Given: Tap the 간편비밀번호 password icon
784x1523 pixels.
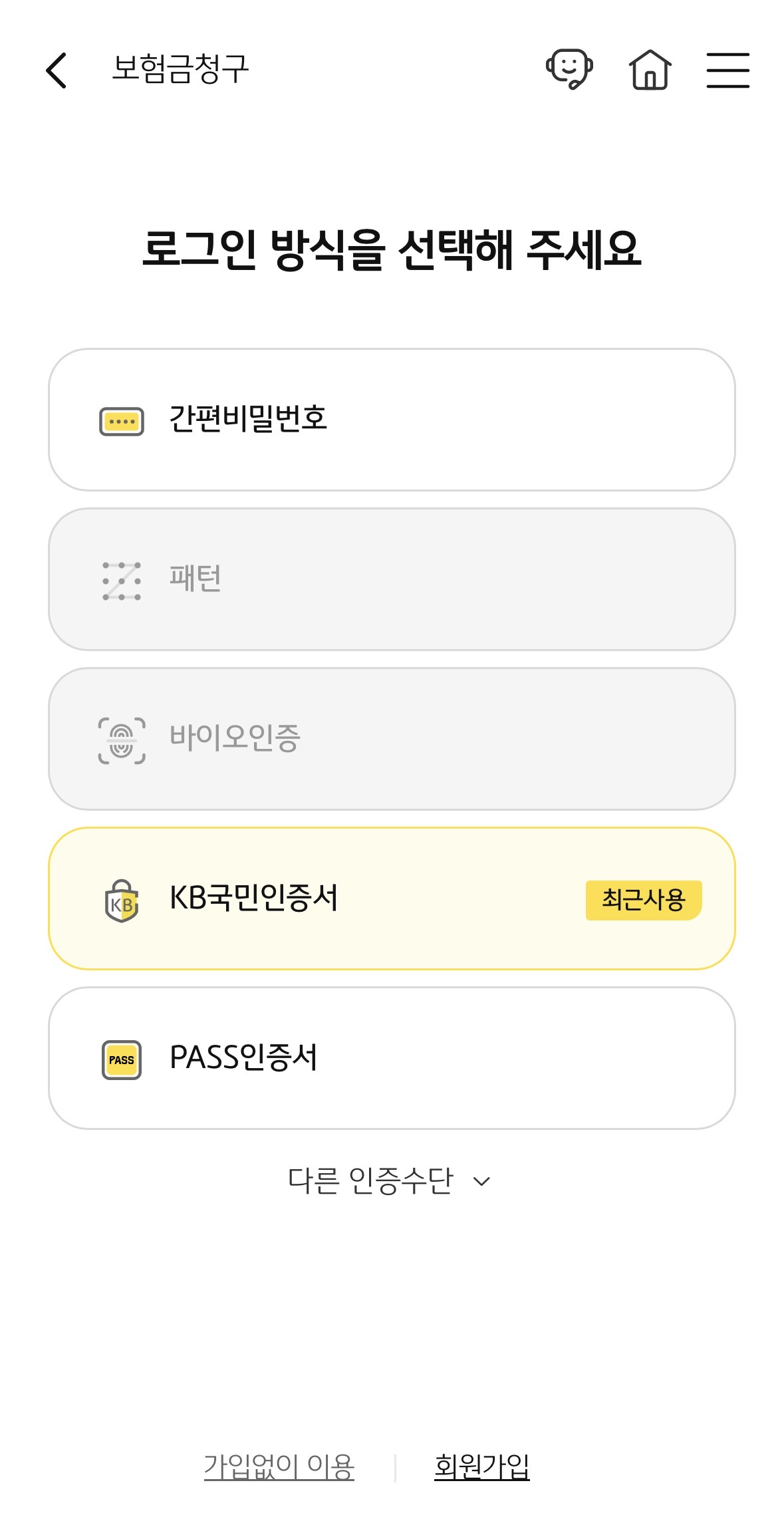Looking at the screenshot, I should (x=122, y=422).
